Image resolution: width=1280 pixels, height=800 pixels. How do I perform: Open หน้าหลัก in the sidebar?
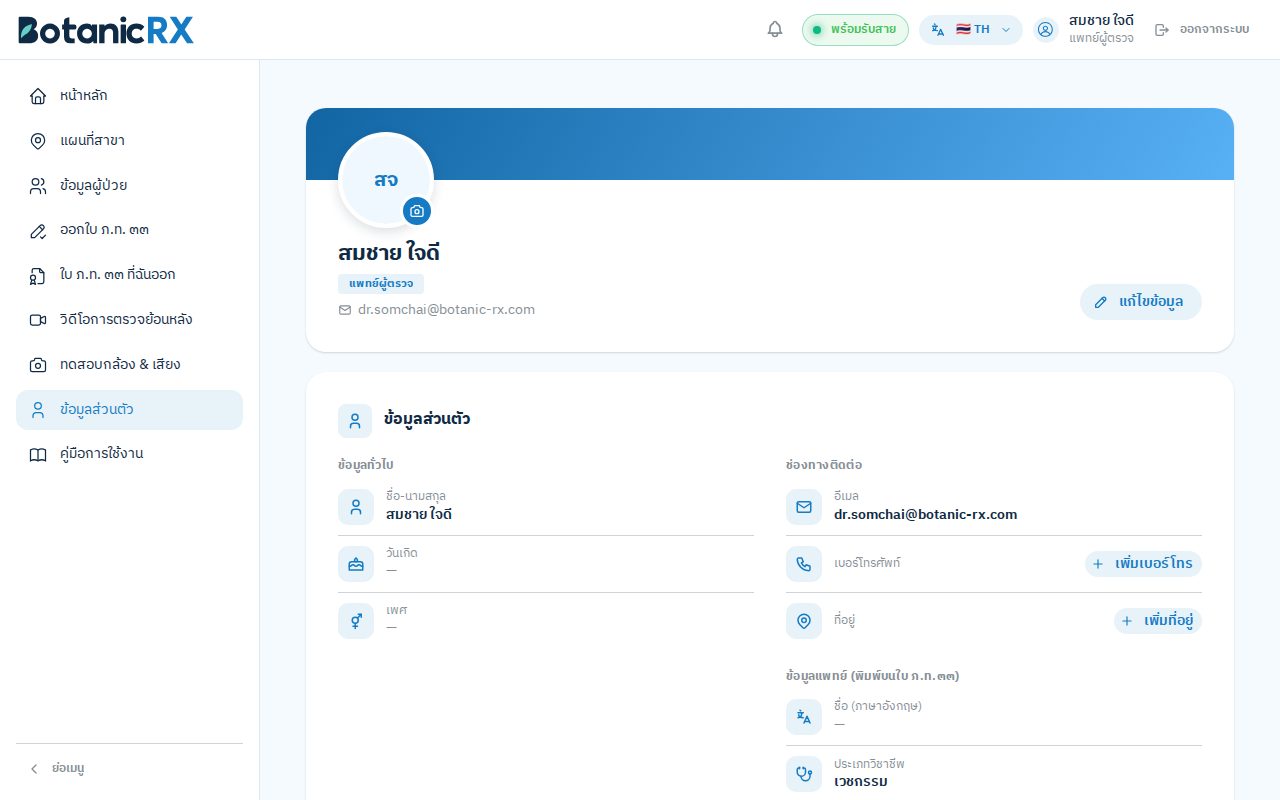[129, 96]
